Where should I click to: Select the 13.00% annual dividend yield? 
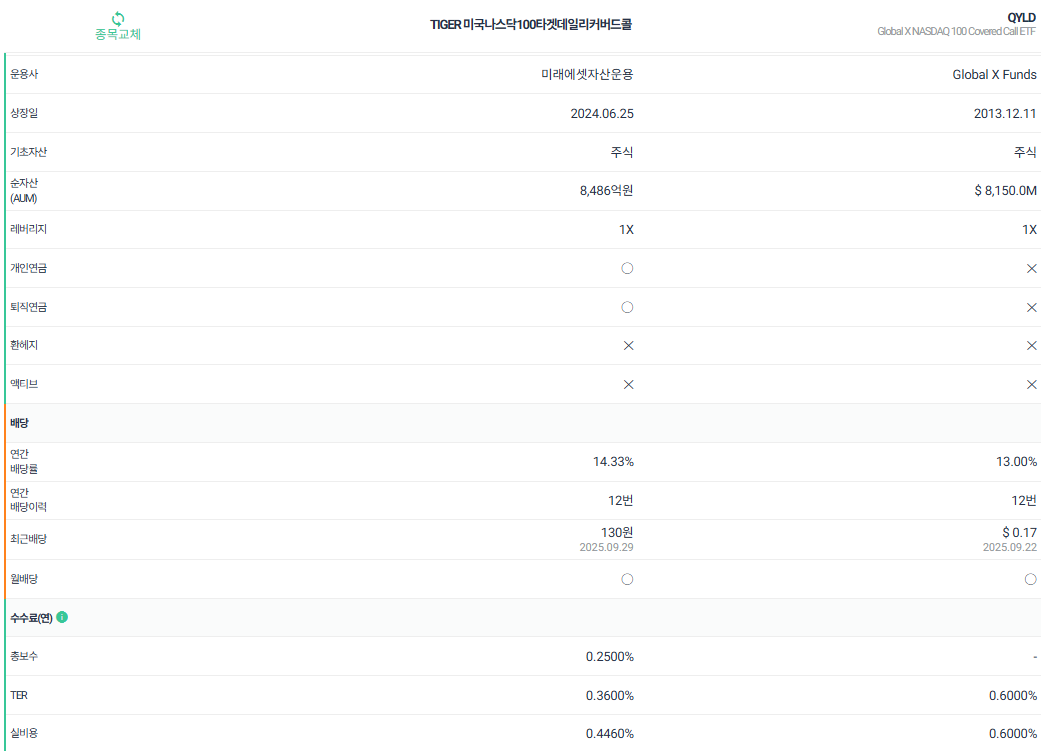pos(1017,462)
